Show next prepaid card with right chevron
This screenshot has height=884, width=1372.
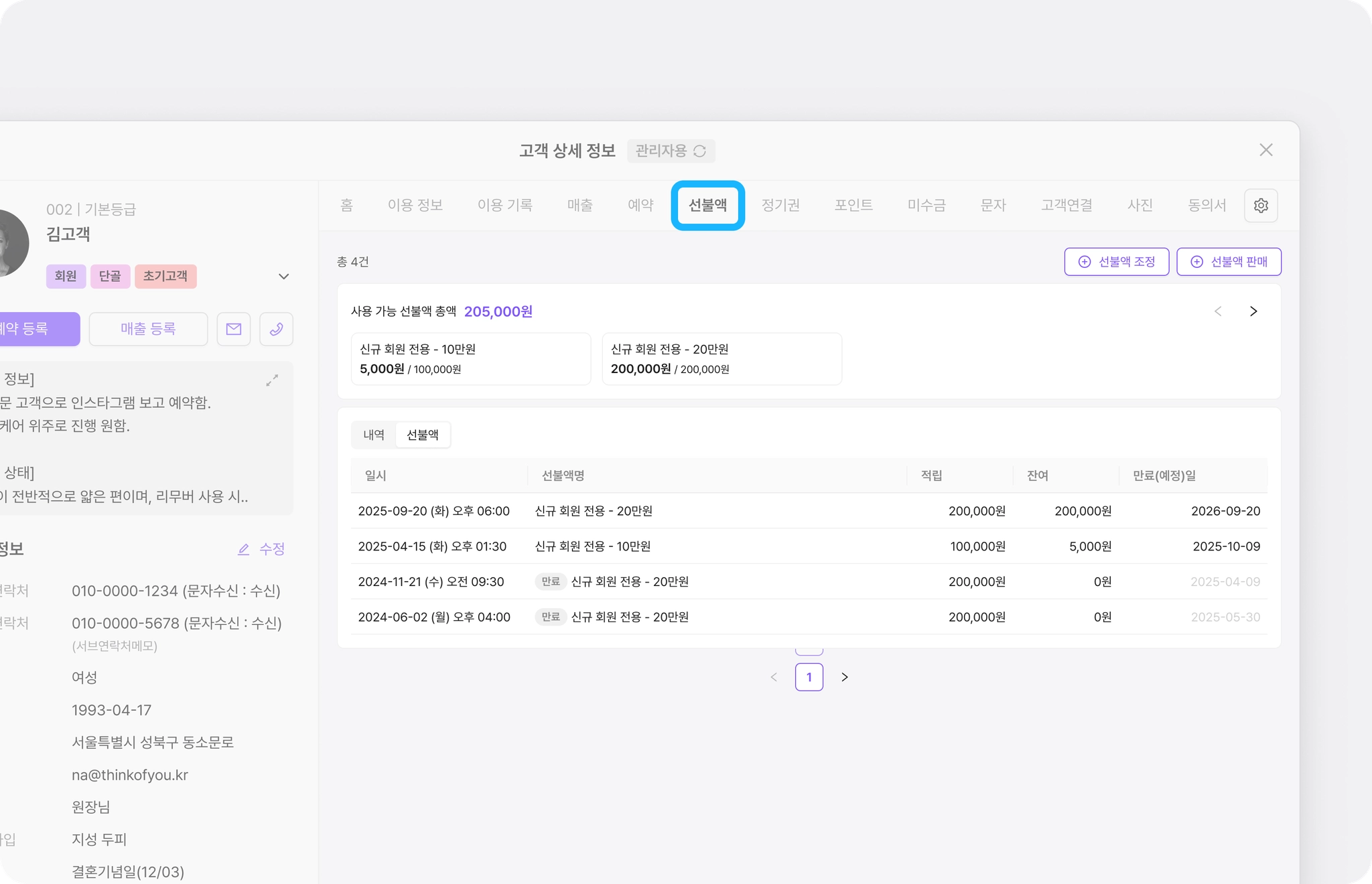pos(1253,311)
